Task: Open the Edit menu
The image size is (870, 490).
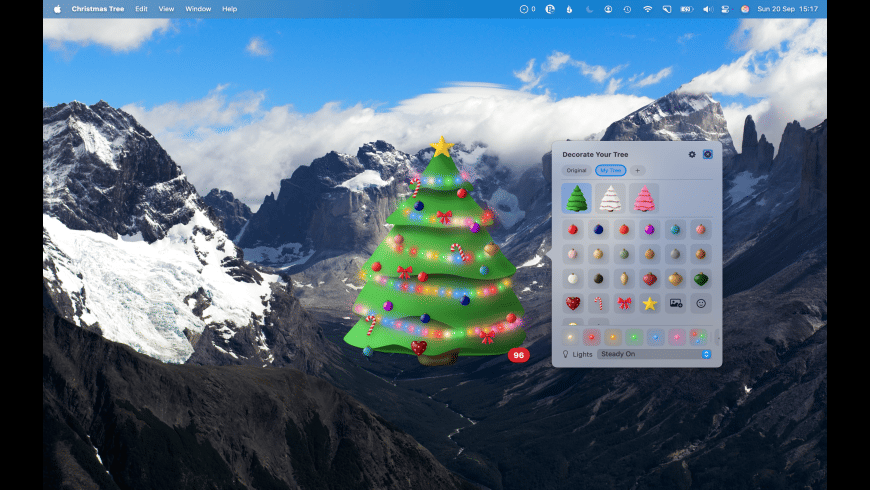Action: pos(141,9)
